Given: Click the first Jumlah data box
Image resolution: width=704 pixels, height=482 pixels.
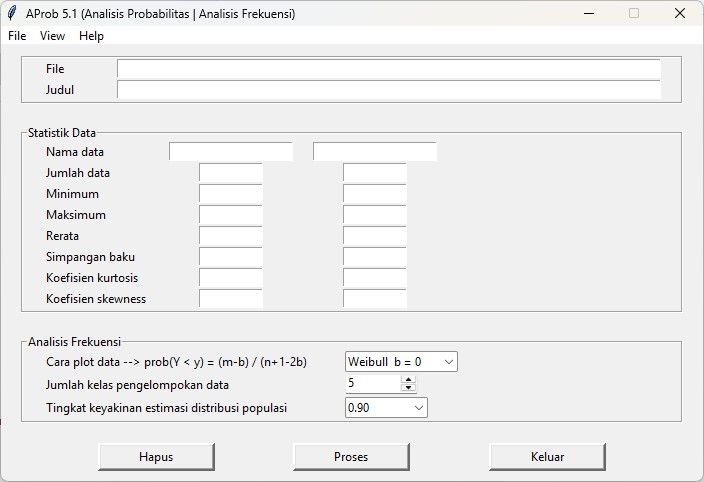Looking at the screenshot, I should (231, 173).
